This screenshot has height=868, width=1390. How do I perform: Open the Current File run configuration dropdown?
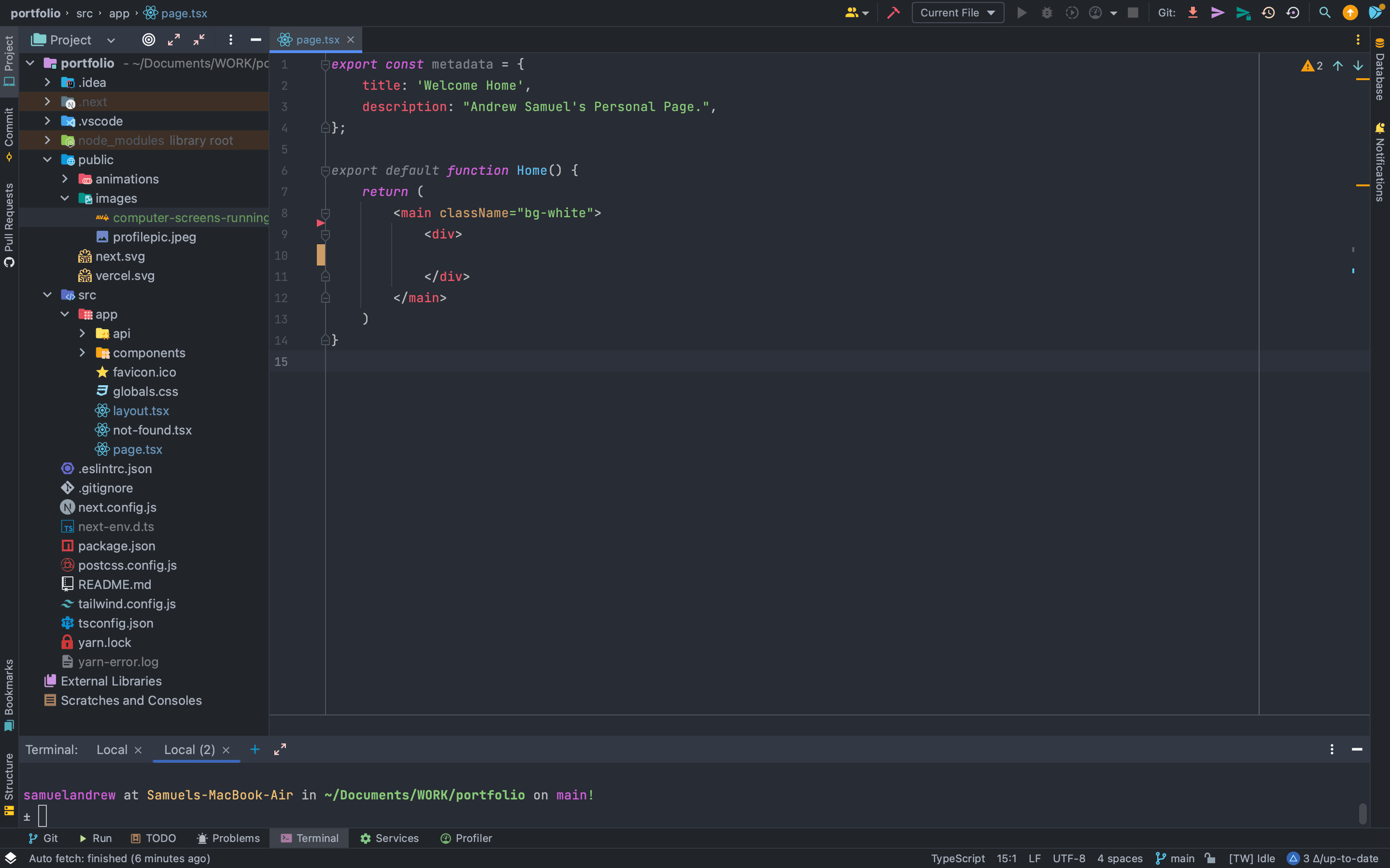958,13
